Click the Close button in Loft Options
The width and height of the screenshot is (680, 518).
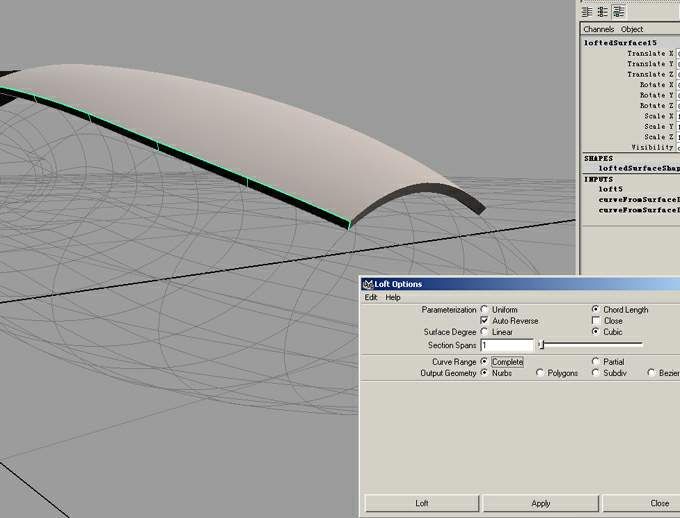pos(642,503)
